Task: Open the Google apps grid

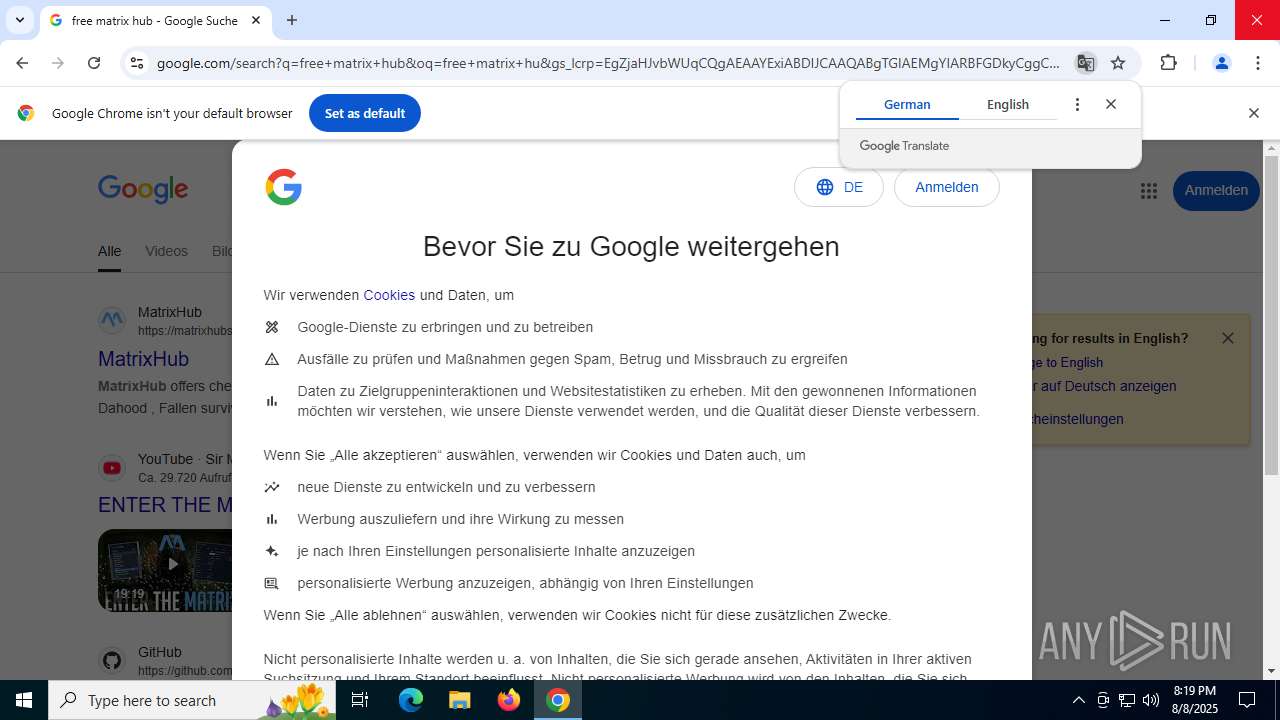Action: pos(1149,190)
